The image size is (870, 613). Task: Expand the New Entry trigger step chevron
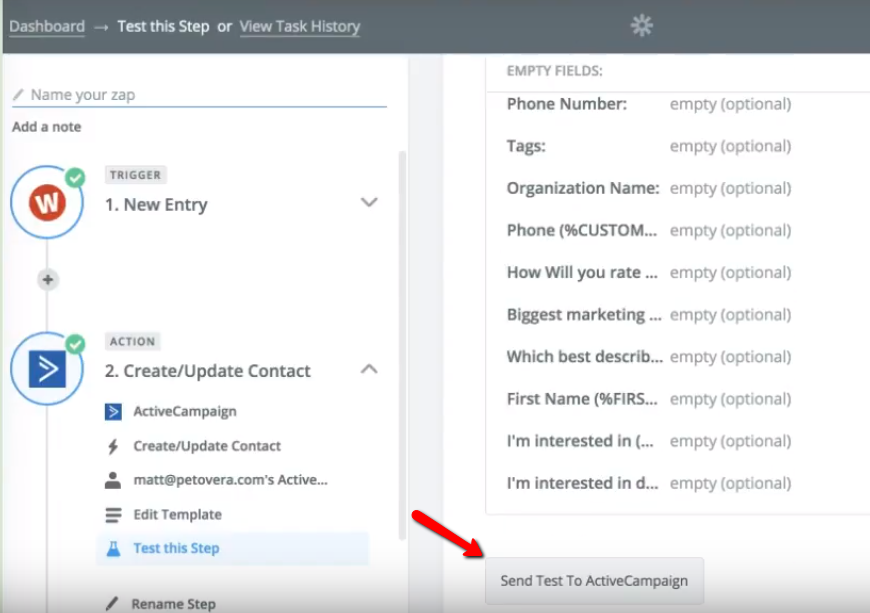pos(369,202)
